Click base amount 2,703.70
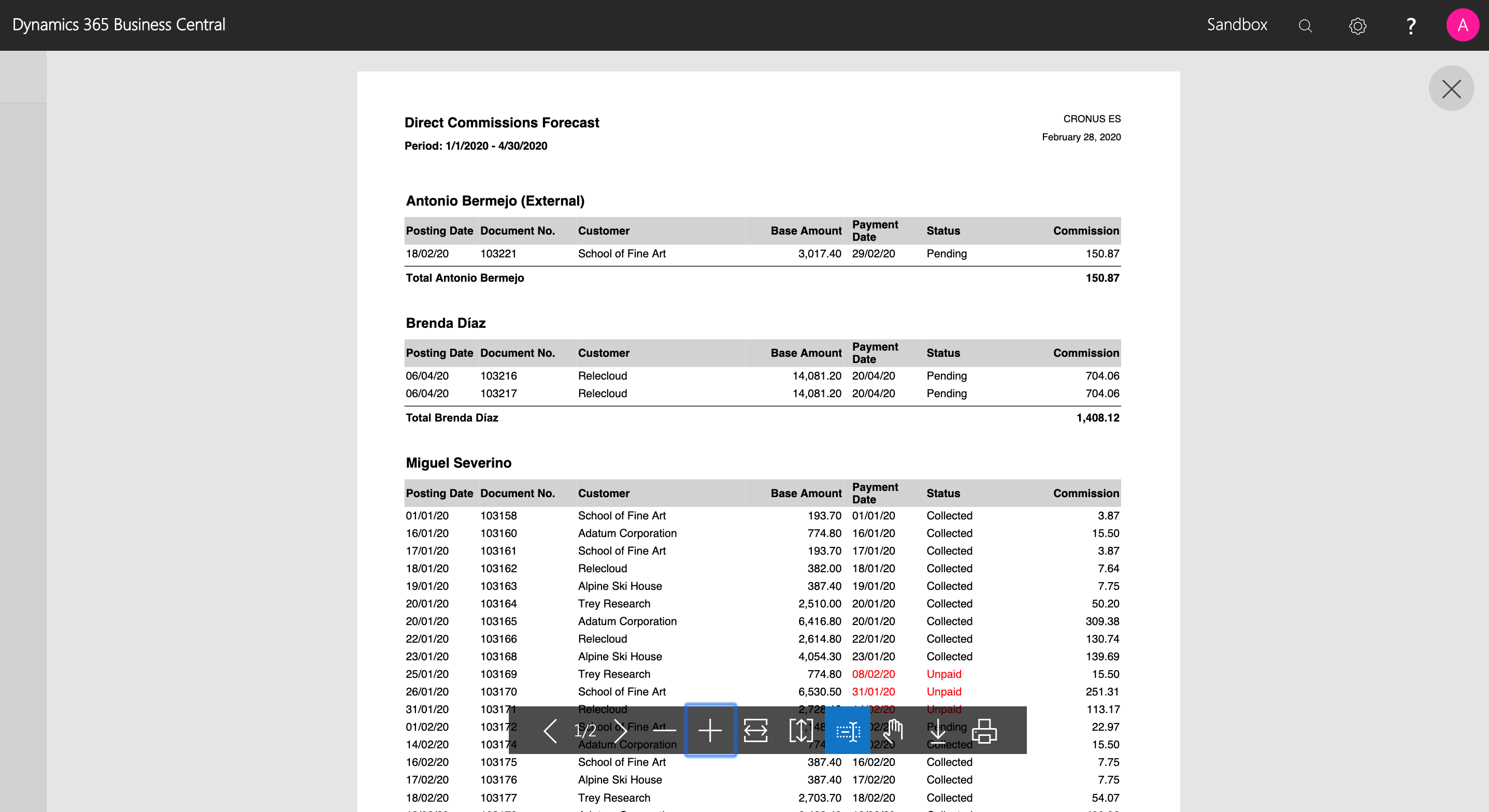 (x=819, y=798)
